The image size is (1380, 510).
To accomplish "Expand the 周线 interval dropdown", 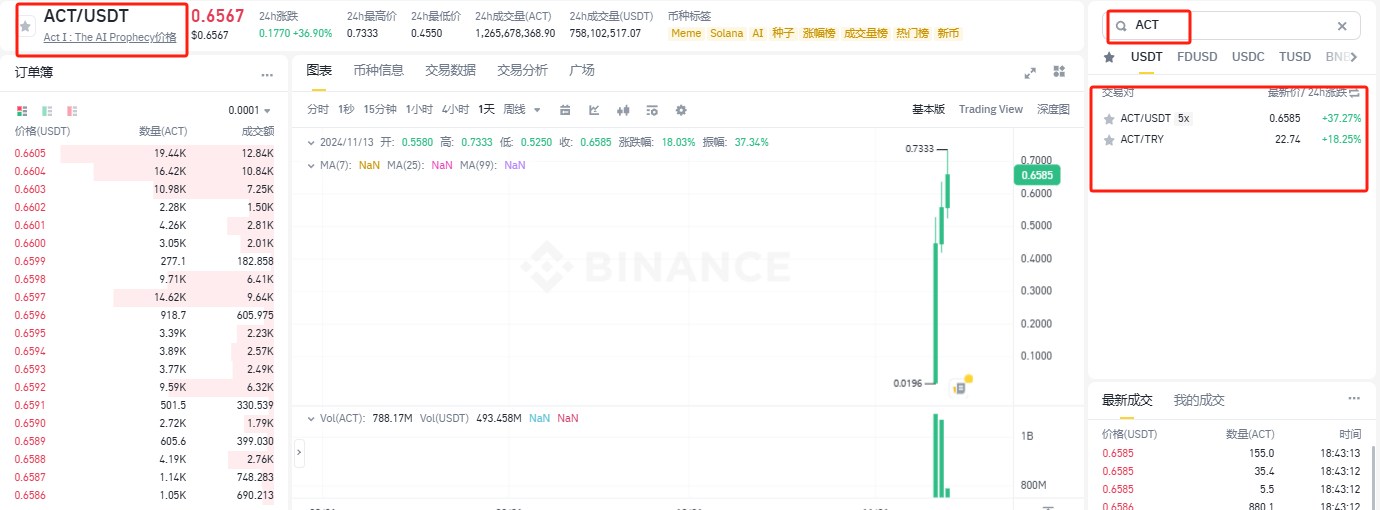I will pos(522,110).
